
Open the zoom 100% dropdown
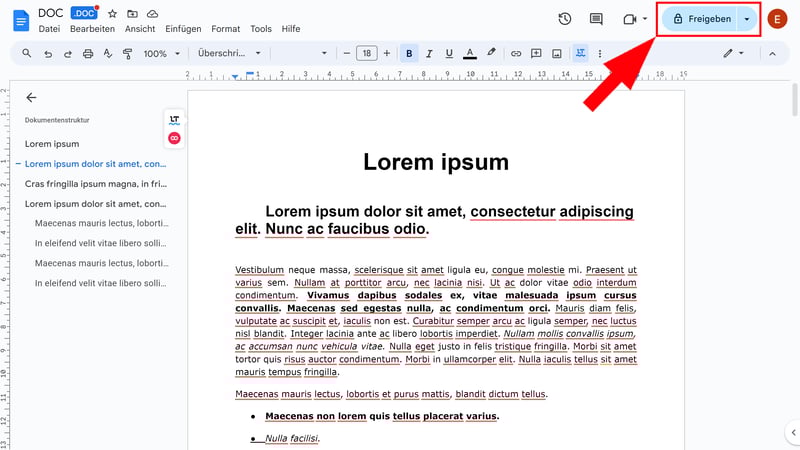coord(160,53)
